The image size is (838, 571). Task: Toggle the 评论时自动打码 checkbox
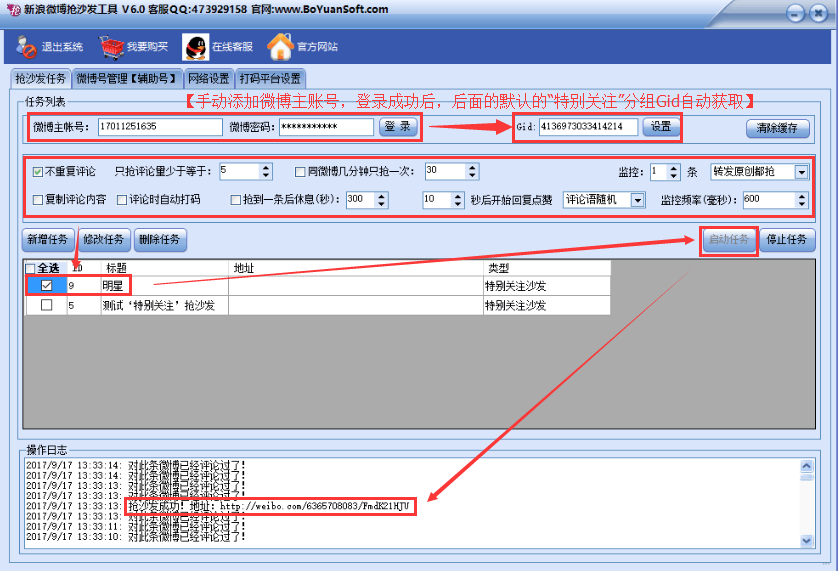tap(122, 200)
